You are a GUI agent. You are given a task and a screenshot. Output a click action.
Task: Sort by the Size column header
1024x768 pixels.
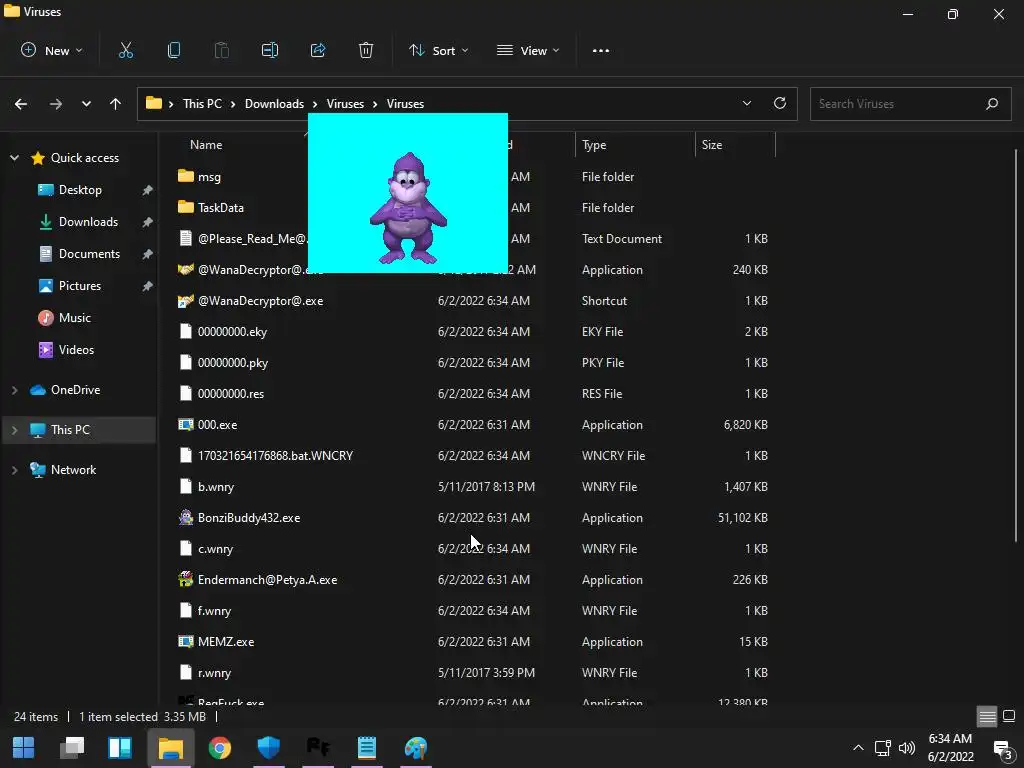712,145
